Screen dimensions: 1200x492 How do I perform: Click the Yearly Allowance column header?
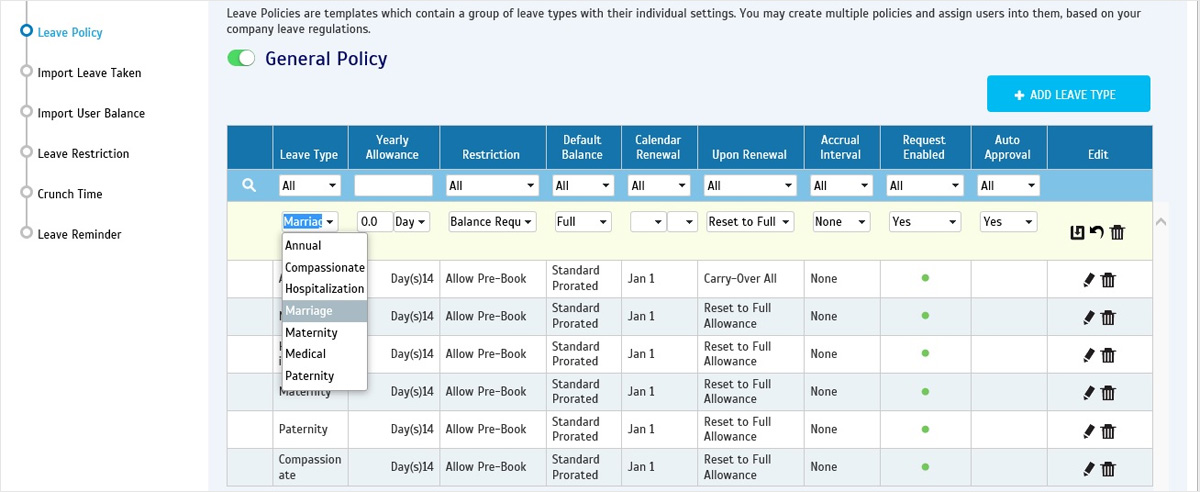click(392, 147)
